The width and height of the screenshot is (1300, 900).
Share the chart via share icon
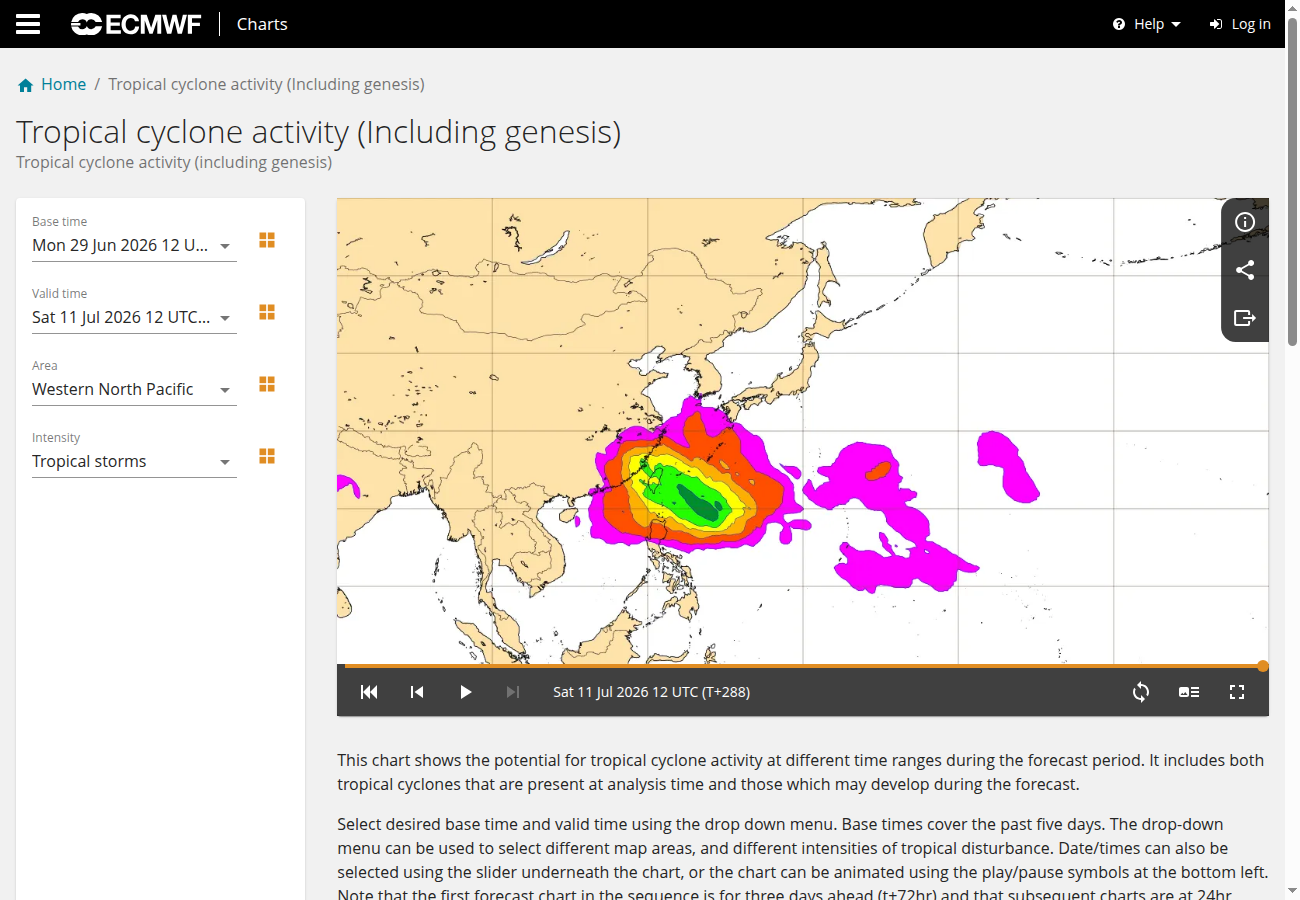1245,270
